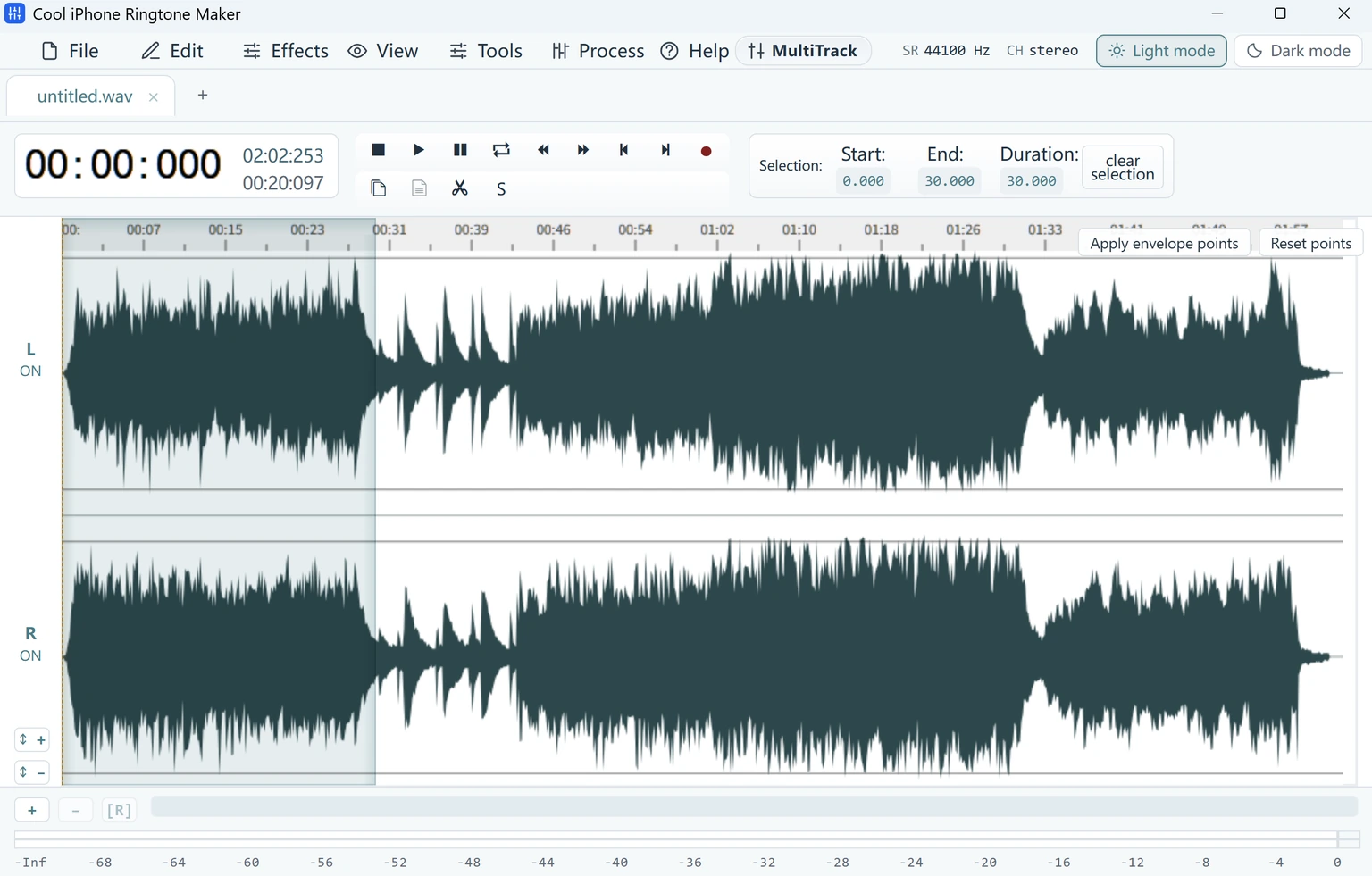Click Reset points button
1372x876 pixels.
coord(1310,243)
